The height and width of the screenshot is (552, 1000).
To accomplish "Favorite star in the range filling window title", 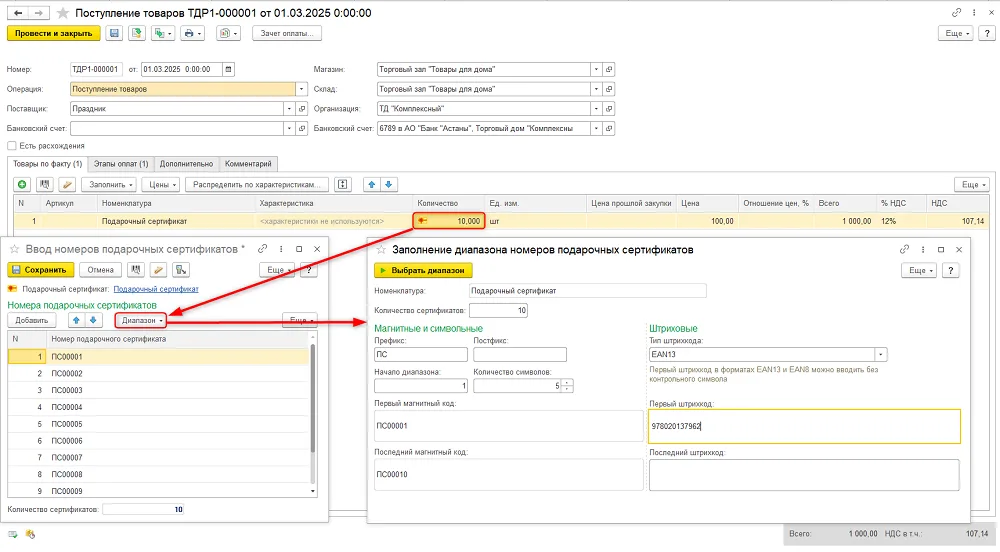I will pyautogui.click(x=381, y=250).
